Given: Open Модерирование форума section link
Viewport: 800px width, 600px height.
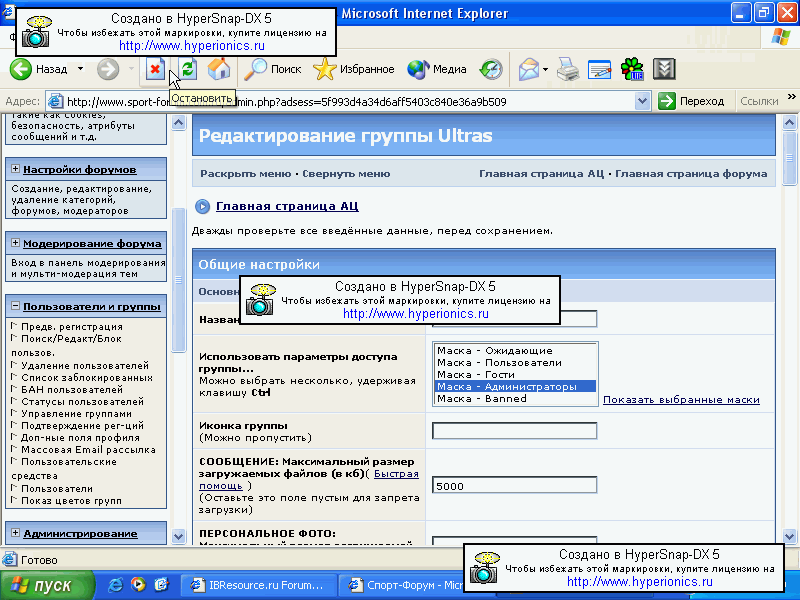Looking at the screenshot, I should (92, 243).
